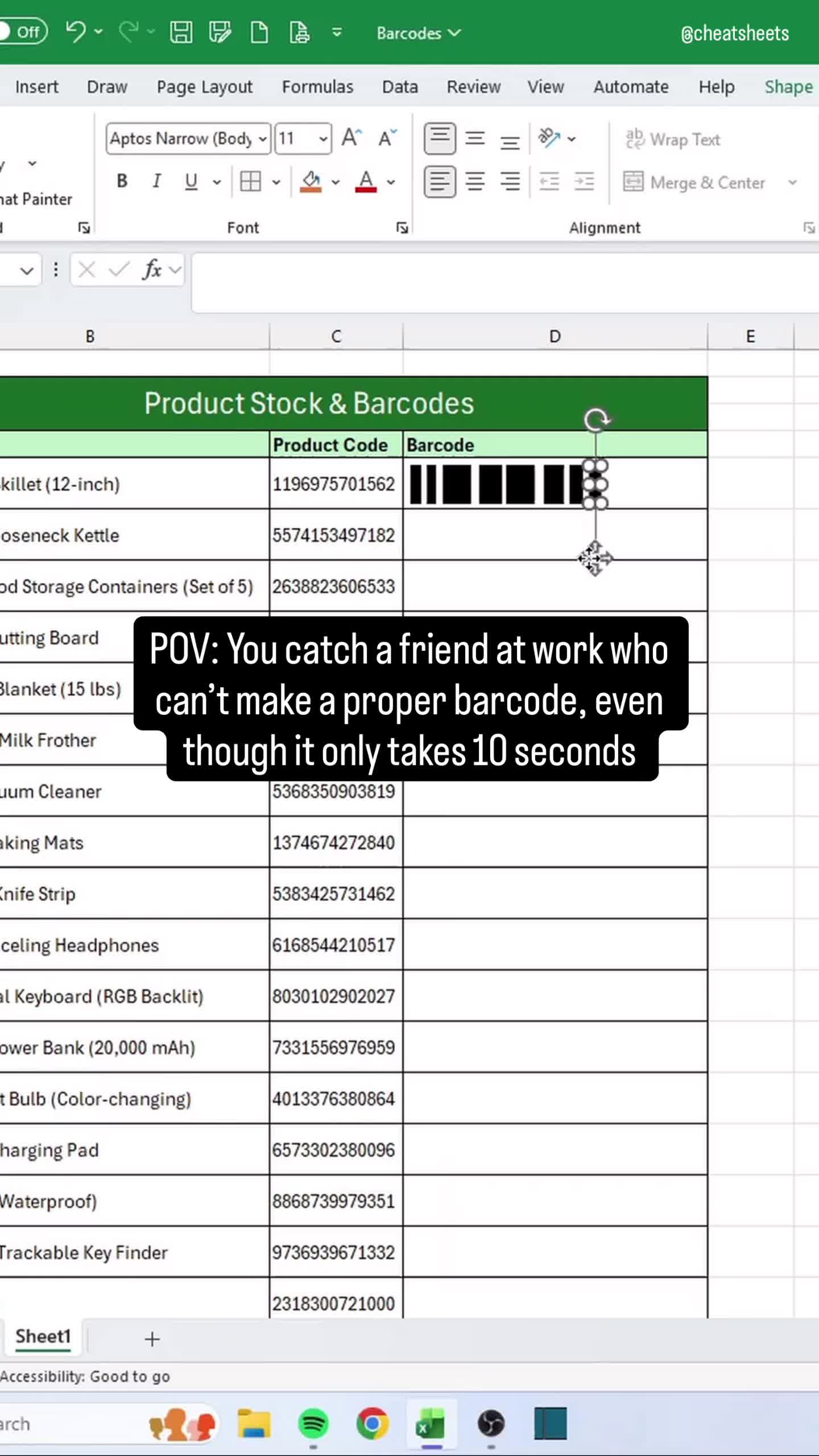
Task: Open Clipboard pane dialog launcher
Action: [x=84, y=227]
